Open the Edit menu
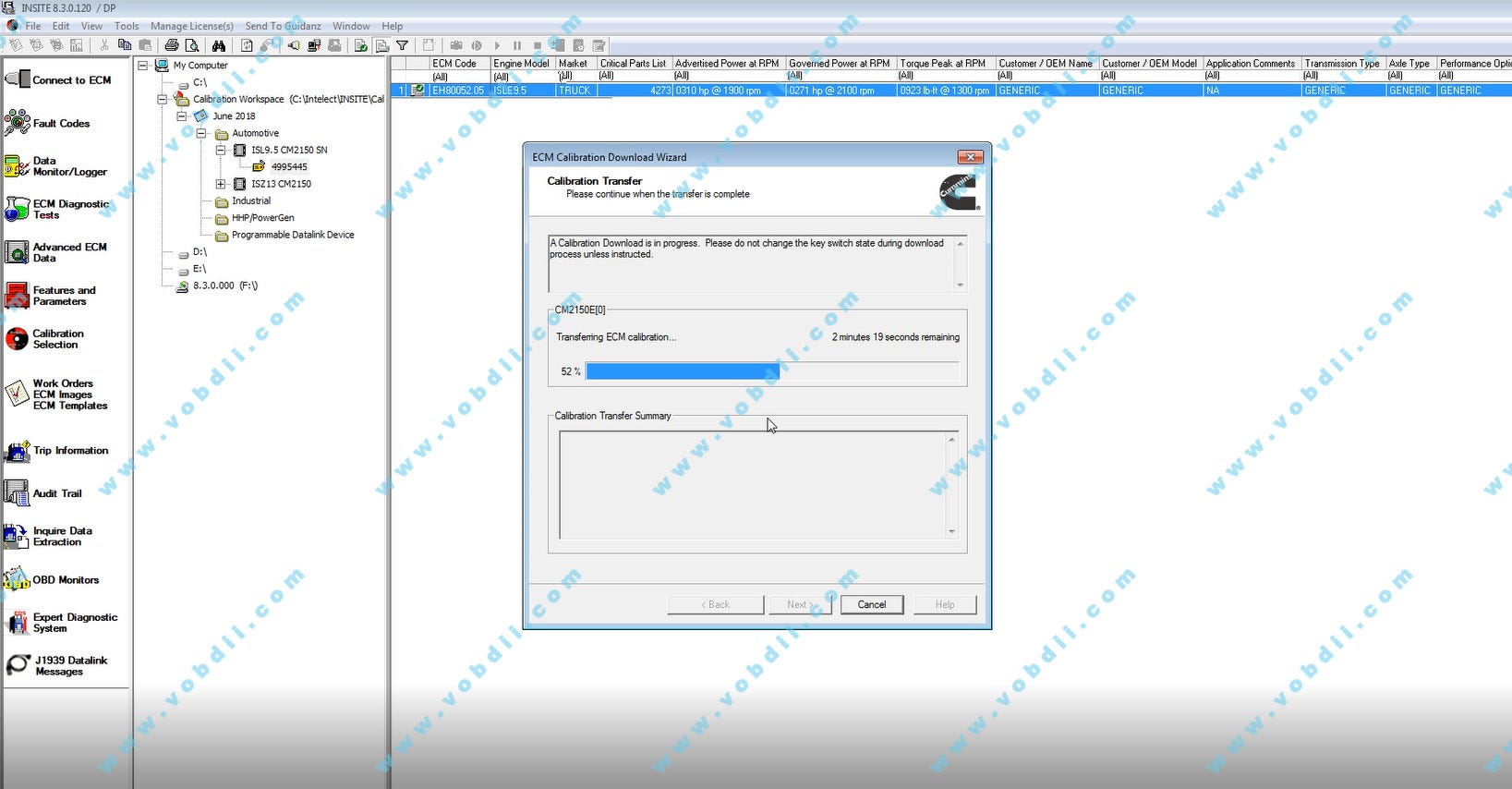This screenshot has height=789, width=1512. (61, 26)
